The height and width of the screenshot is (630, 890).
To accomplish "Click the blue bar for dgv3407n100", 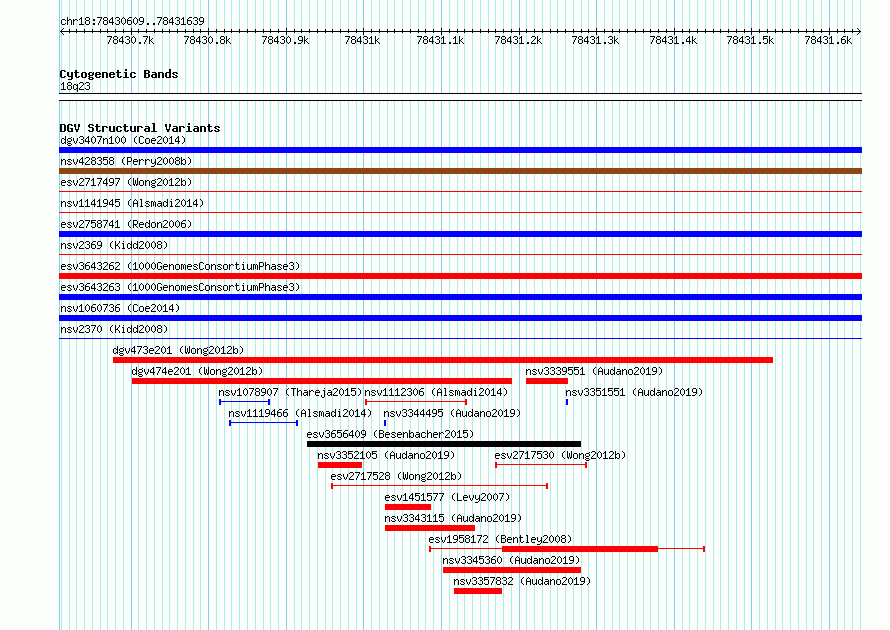I will 460,150.
